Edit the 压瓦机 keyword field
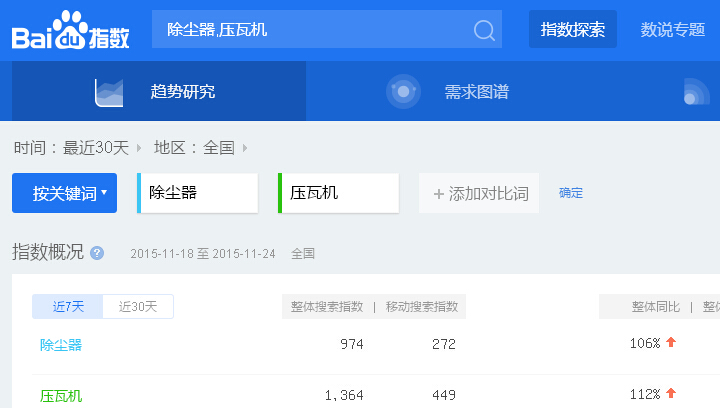Image resolution: width=720 pixels, height=408 pixels. tap(338, 193)
